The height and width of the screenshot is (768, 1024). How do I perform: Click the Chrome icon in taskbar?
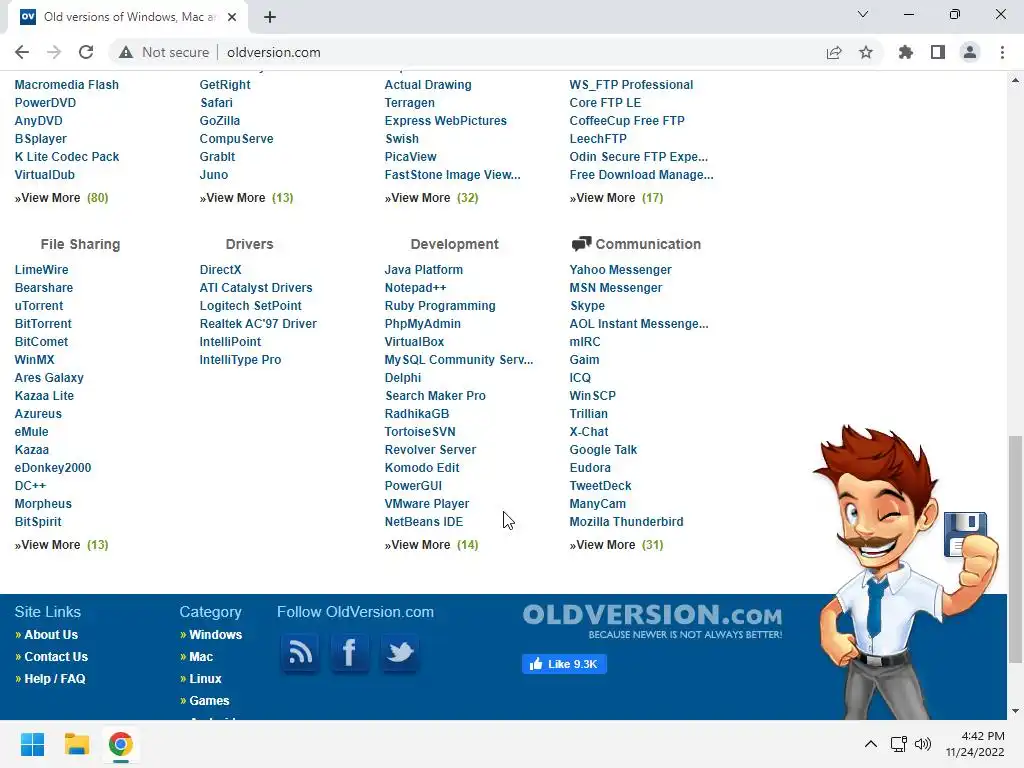121,744
